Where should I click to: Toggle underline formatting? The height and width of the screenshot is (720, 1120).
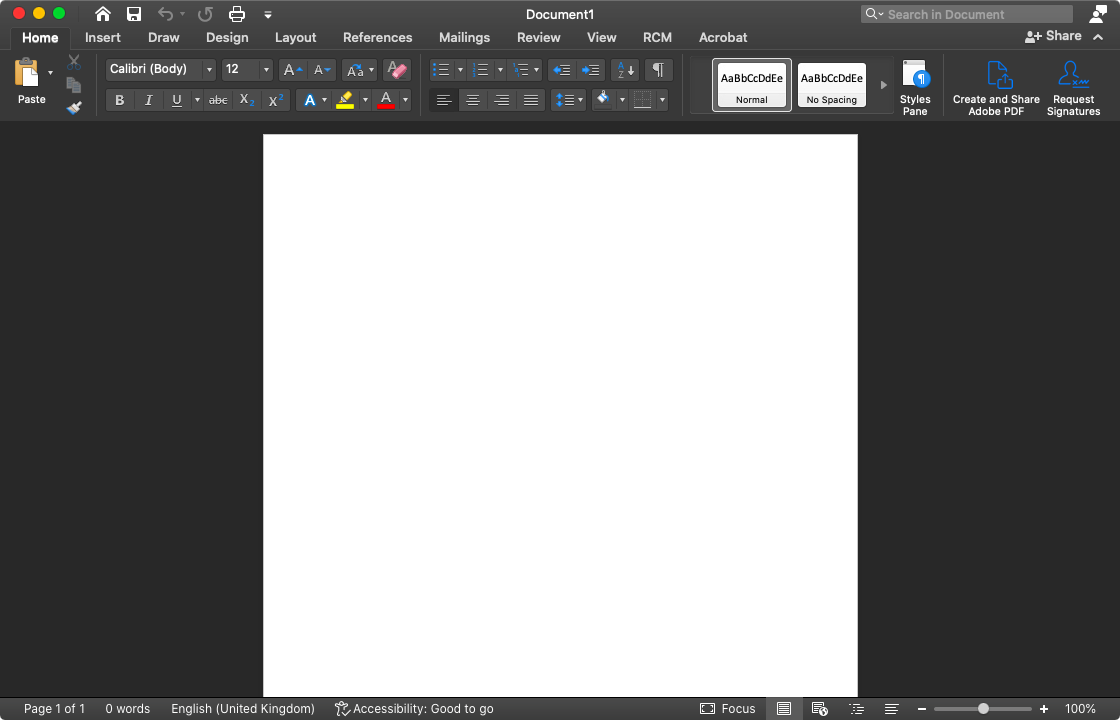pos(176,101)
